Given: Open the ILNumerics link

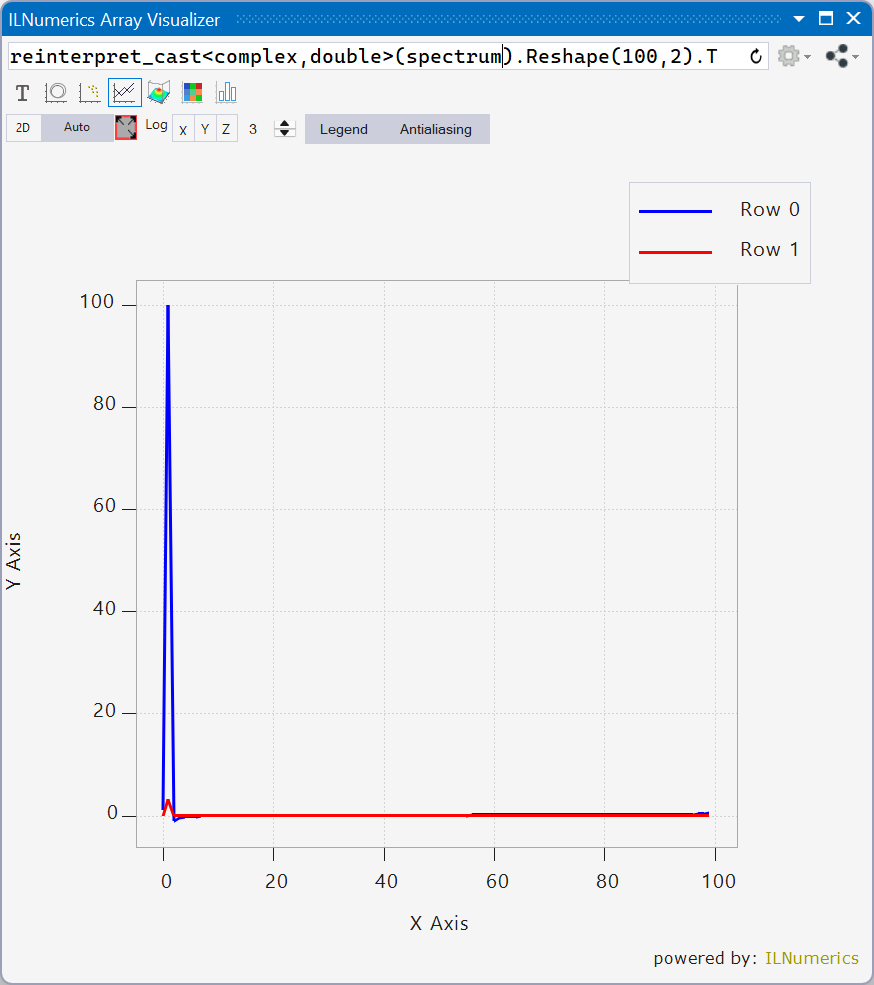Looking at the screenshot, I should [812, 958].
